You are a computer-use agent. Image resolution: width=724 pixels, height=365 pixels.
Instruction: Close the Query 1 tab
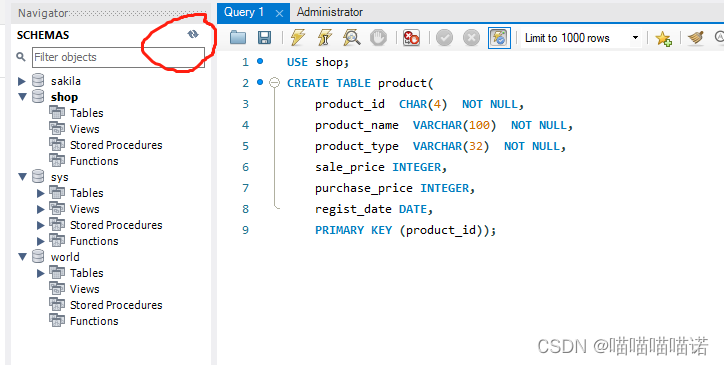pos(279,14)
